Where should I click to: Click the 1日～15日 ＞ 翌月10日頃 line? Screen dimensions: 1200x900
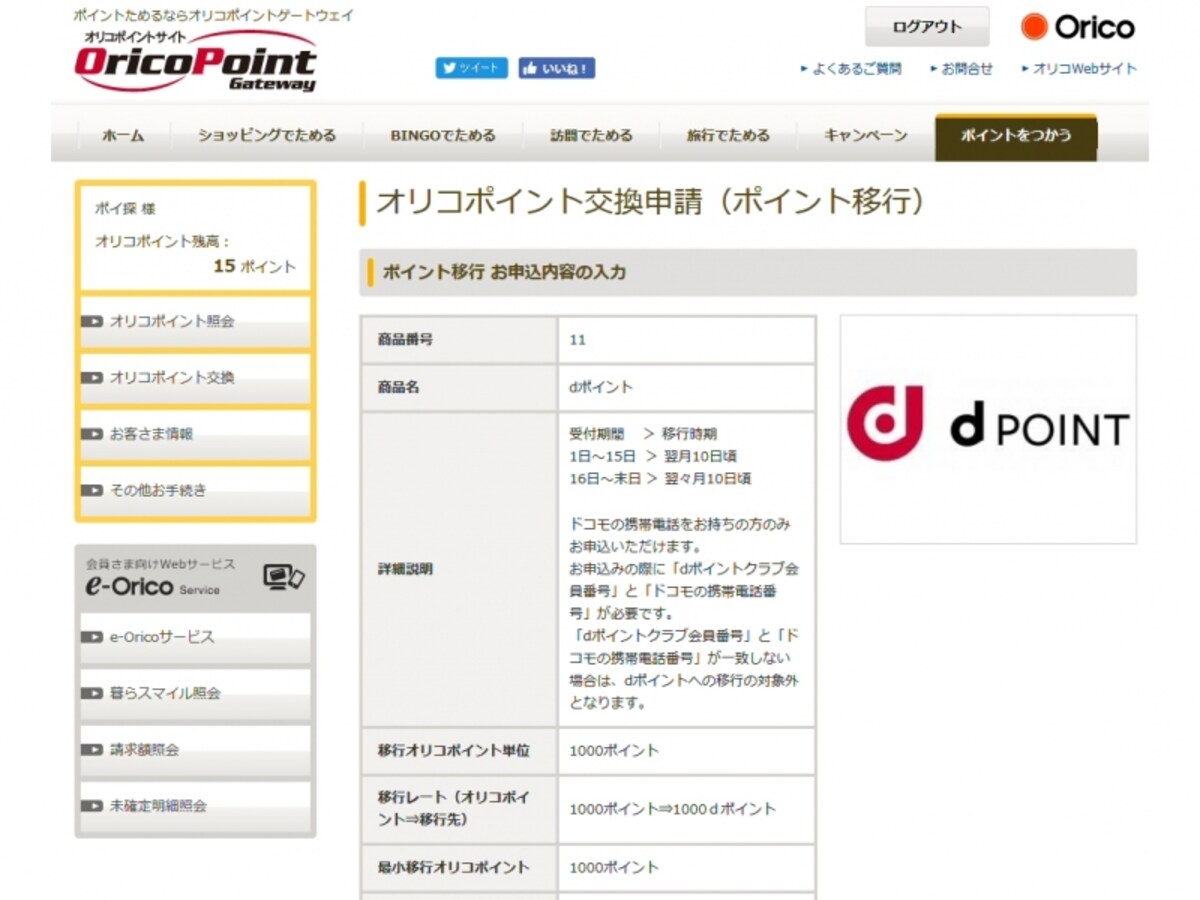click(653, 456)
